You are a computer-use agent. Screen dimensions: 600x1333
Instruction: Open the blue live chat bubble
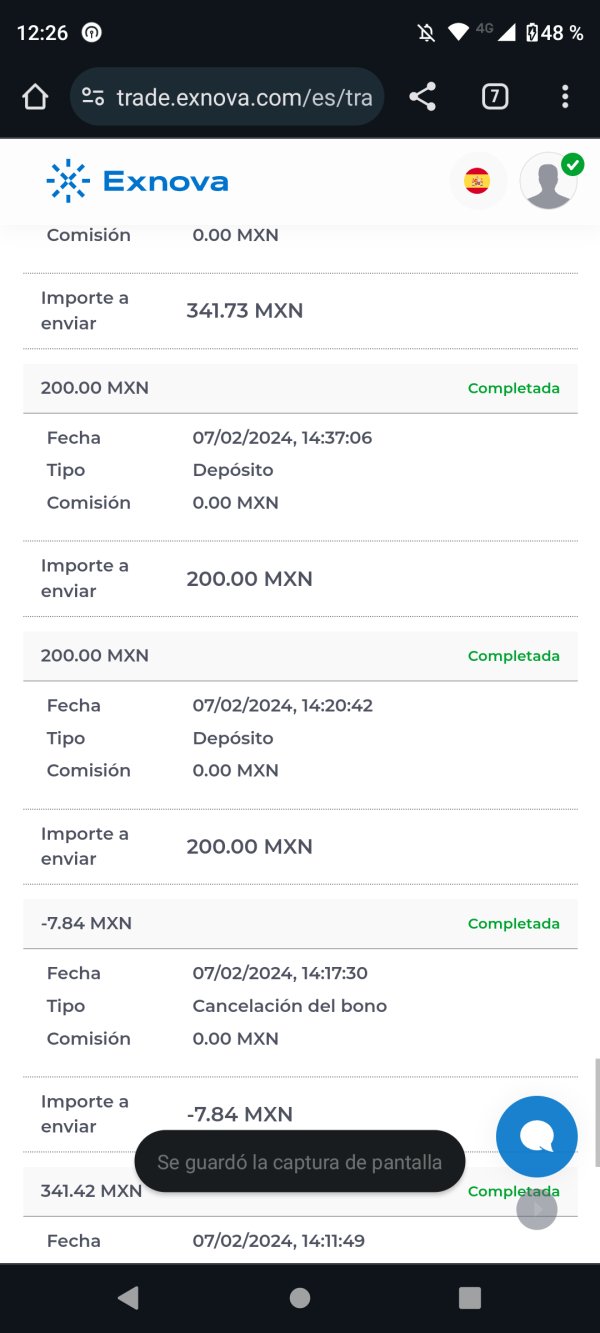(537, 1136)
